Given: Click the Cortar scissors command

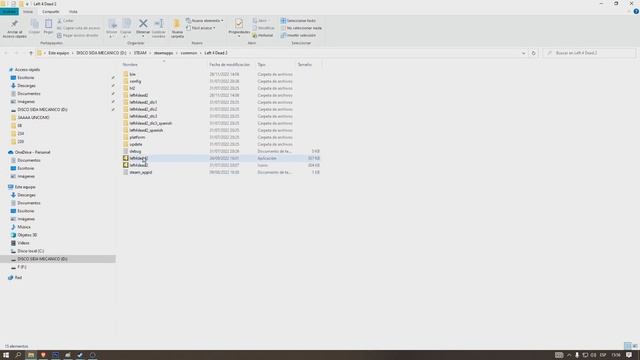Looking at the screenshot, I should [x=66, y=20].
